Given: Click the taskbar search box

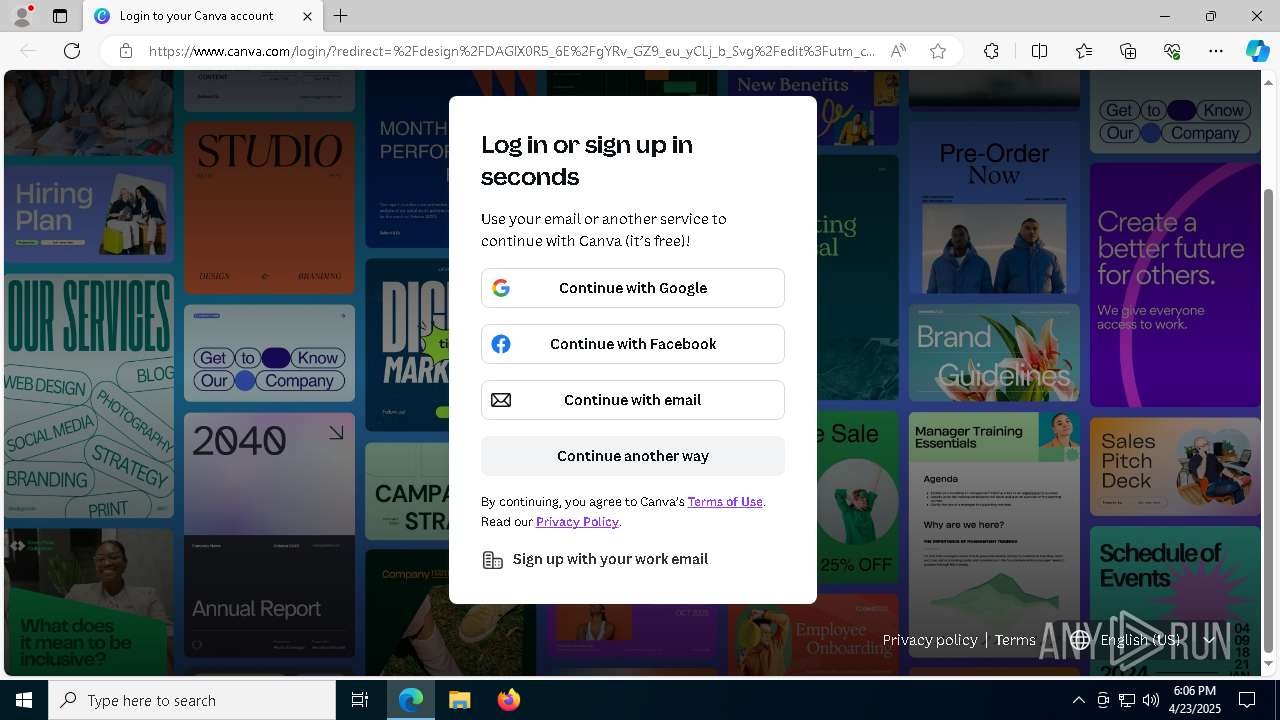Looking at the screenshot, I should click(x=192, y=700).
